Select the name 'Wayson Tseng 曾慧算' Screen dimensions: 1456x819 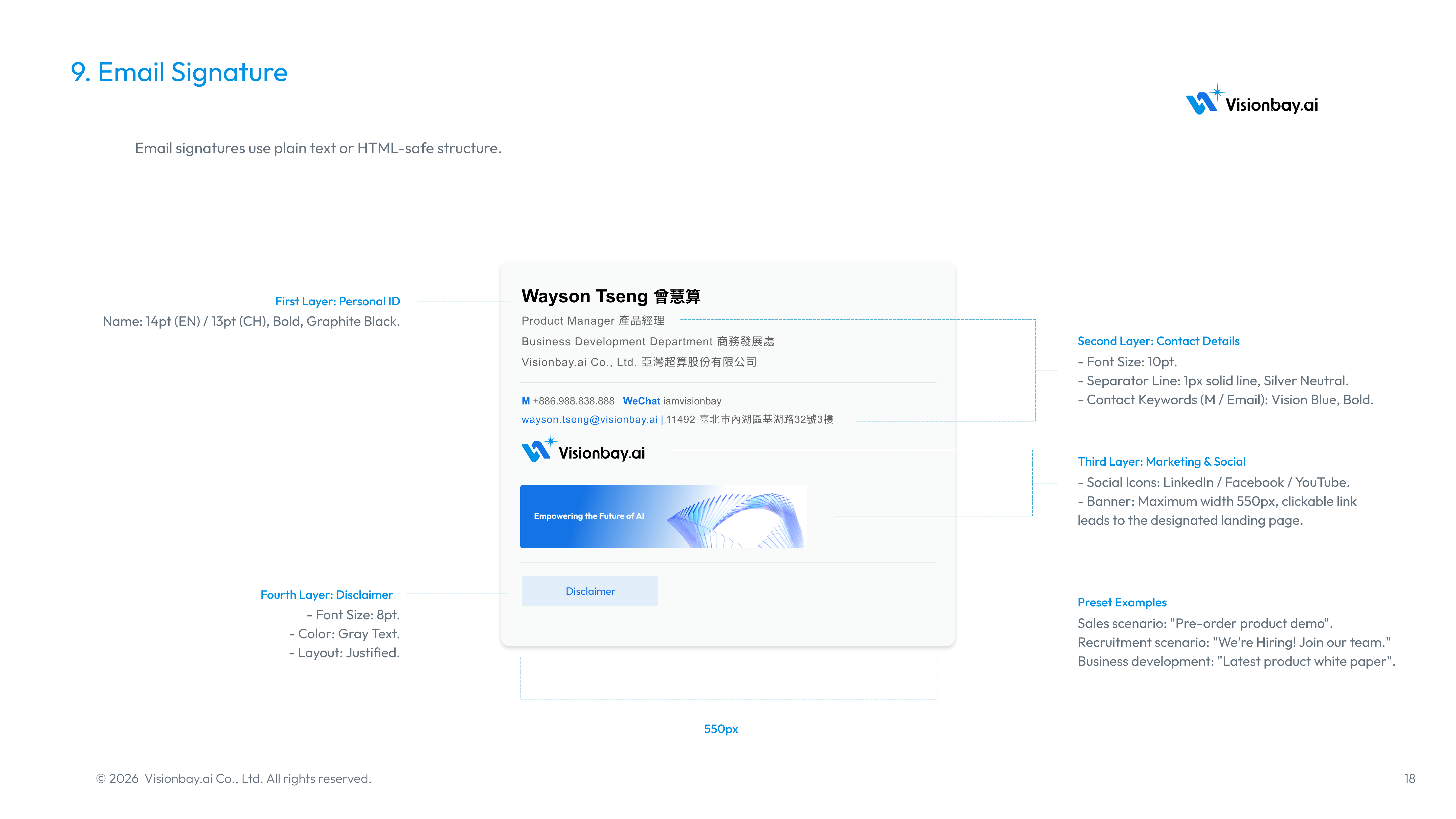coord(611,296)
